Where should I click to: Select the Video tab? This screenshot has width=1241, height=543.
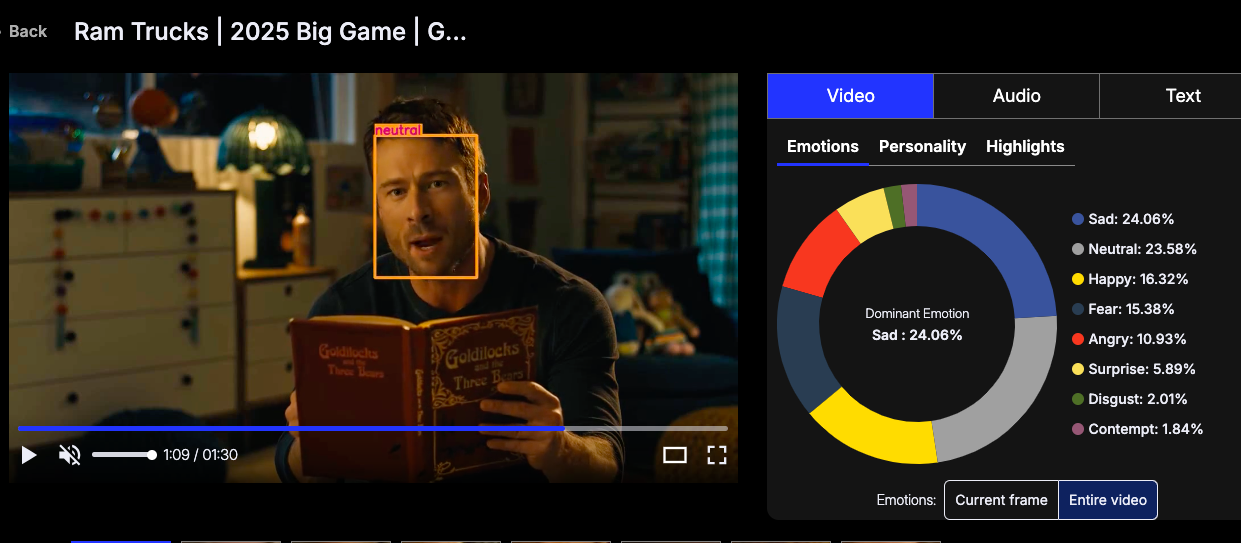click(850, 96)
